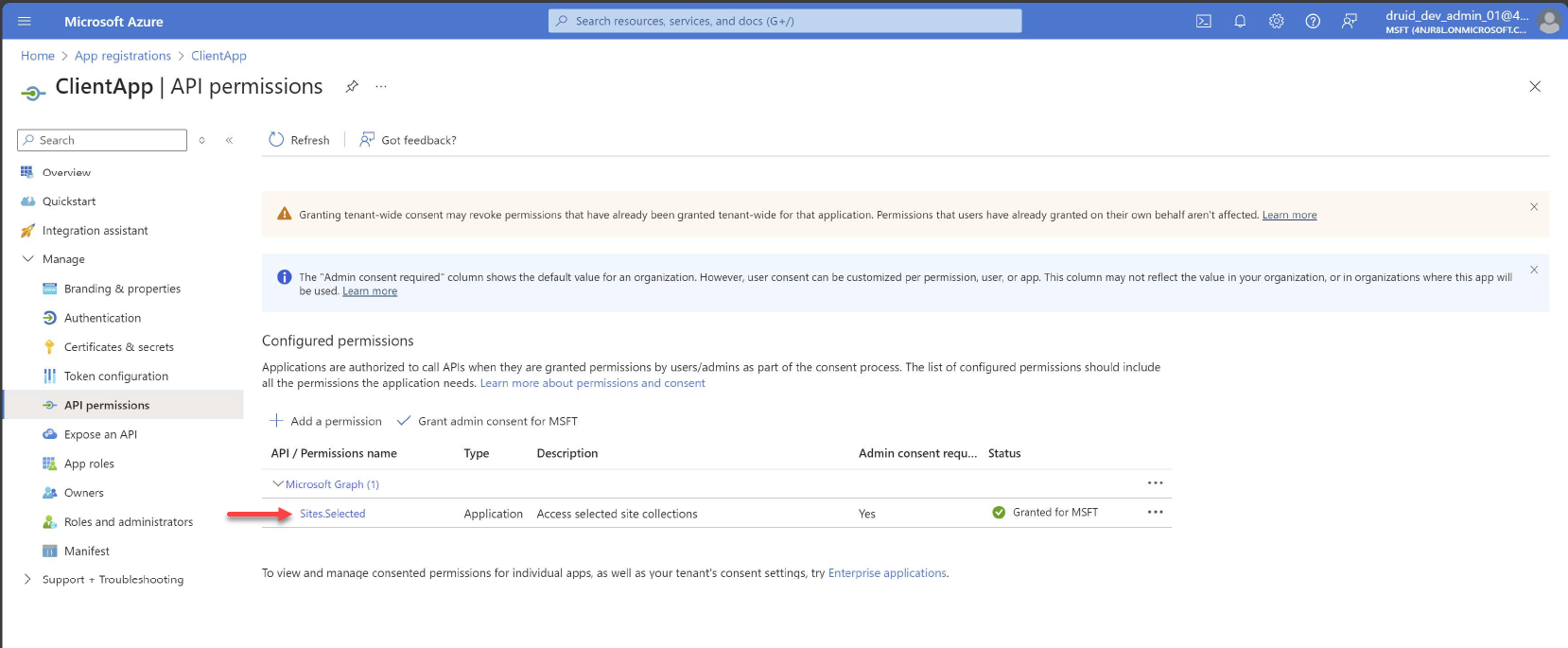Image resolution: width=1568 pixels, height=648 pixels.
Task: Open portal settings gear
Action: [x=1277, y=21]
